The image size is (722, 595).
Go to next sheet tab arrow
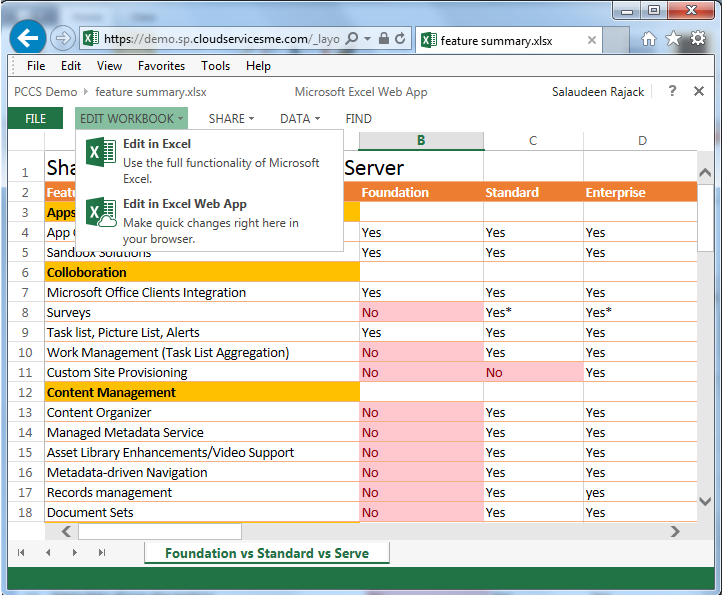click(75, 552)
